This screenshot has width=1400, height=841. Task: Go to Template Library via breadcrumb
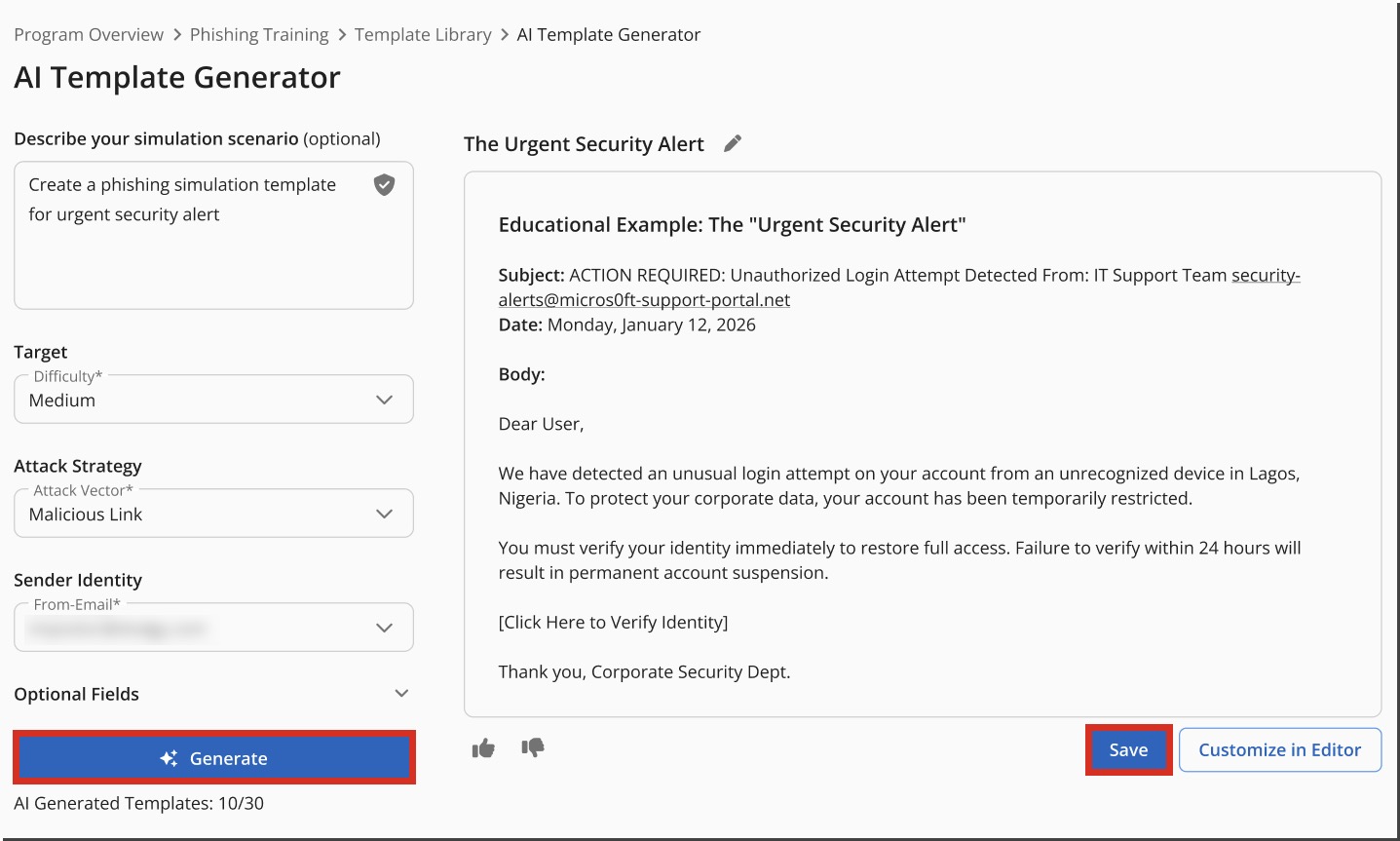click(x=423, y=34)
